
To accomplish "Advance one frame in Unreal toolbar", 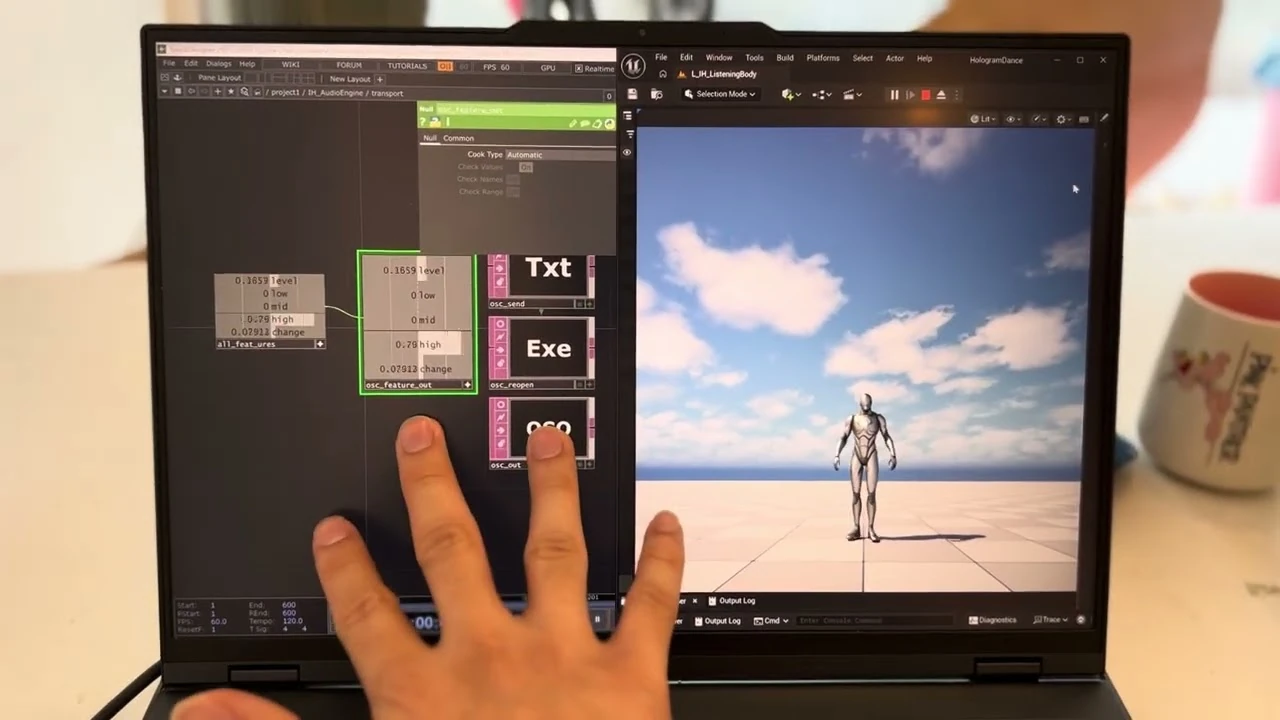I will point(910,95).
